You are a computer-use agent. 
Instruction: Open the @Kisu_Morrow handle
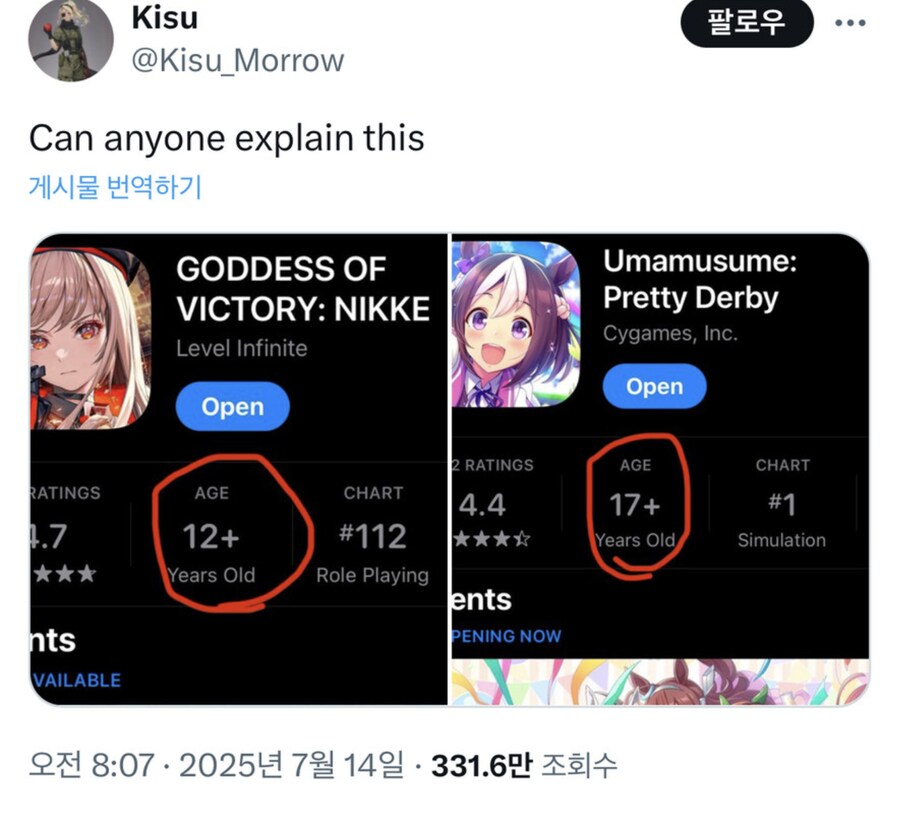pyautogui.click(x=238, y=60)
